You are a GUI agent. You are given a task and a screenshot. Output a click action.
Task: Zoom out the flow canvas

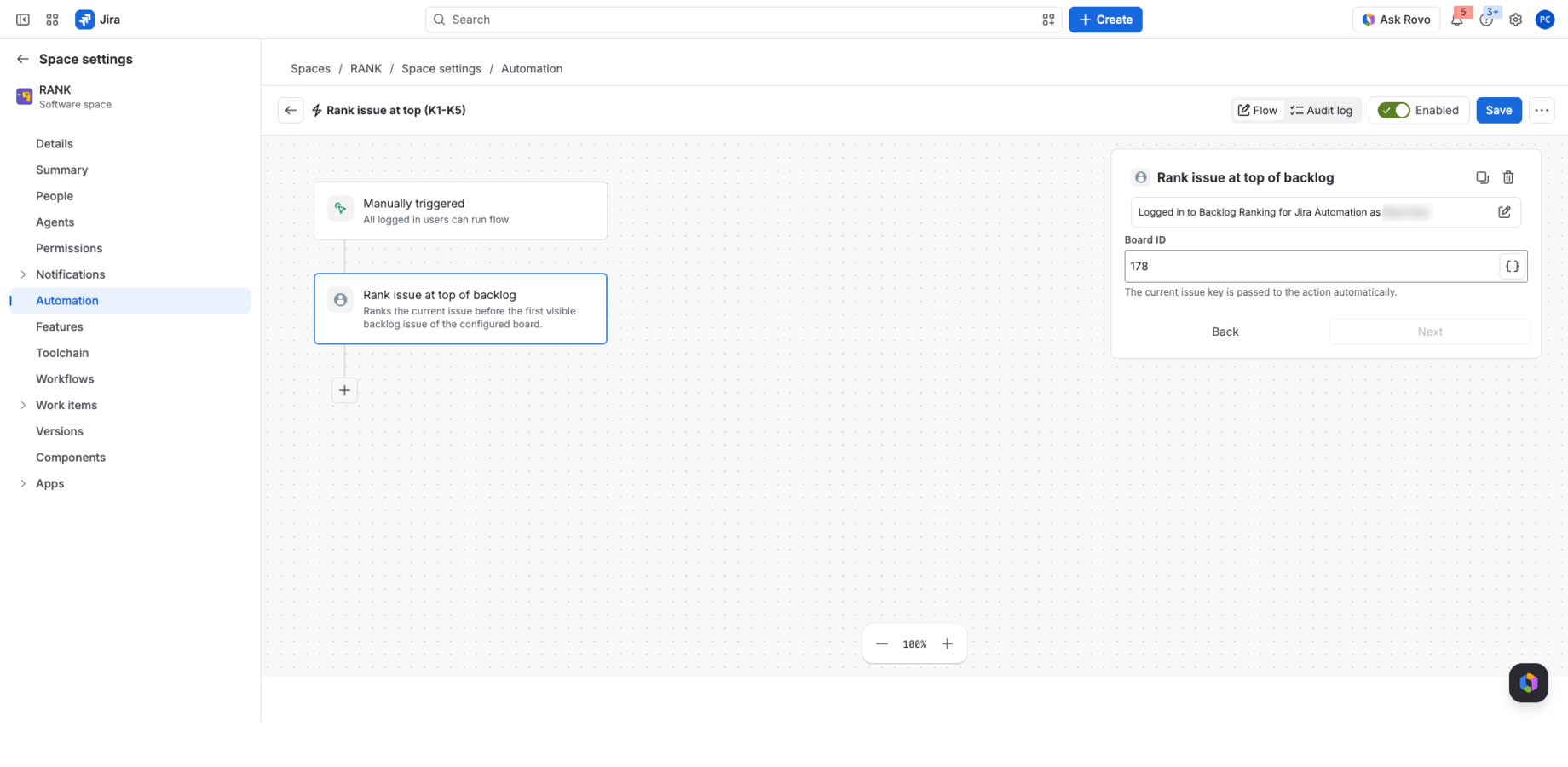coord(882,644)
